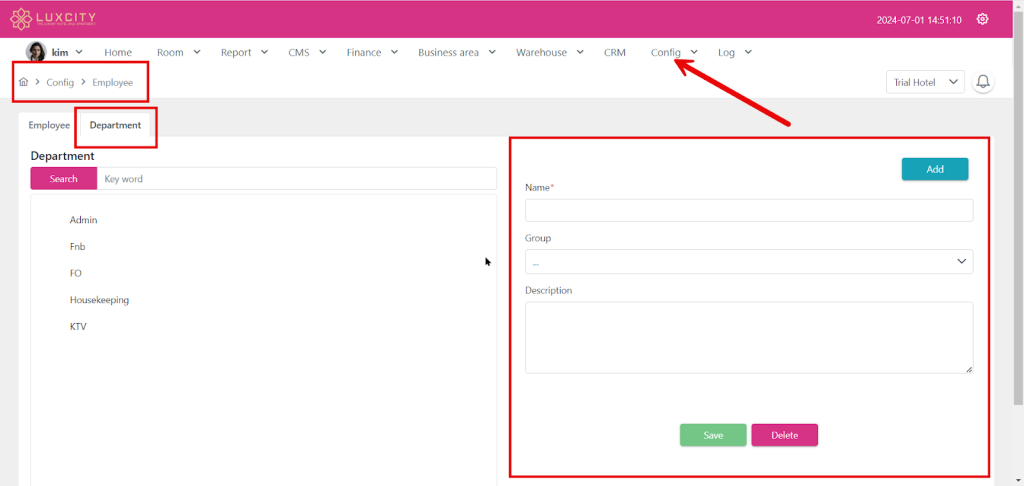The width and height of the screenshot is (1024, 486).
Task: Select the Department tab
Action: pos(115,125)
